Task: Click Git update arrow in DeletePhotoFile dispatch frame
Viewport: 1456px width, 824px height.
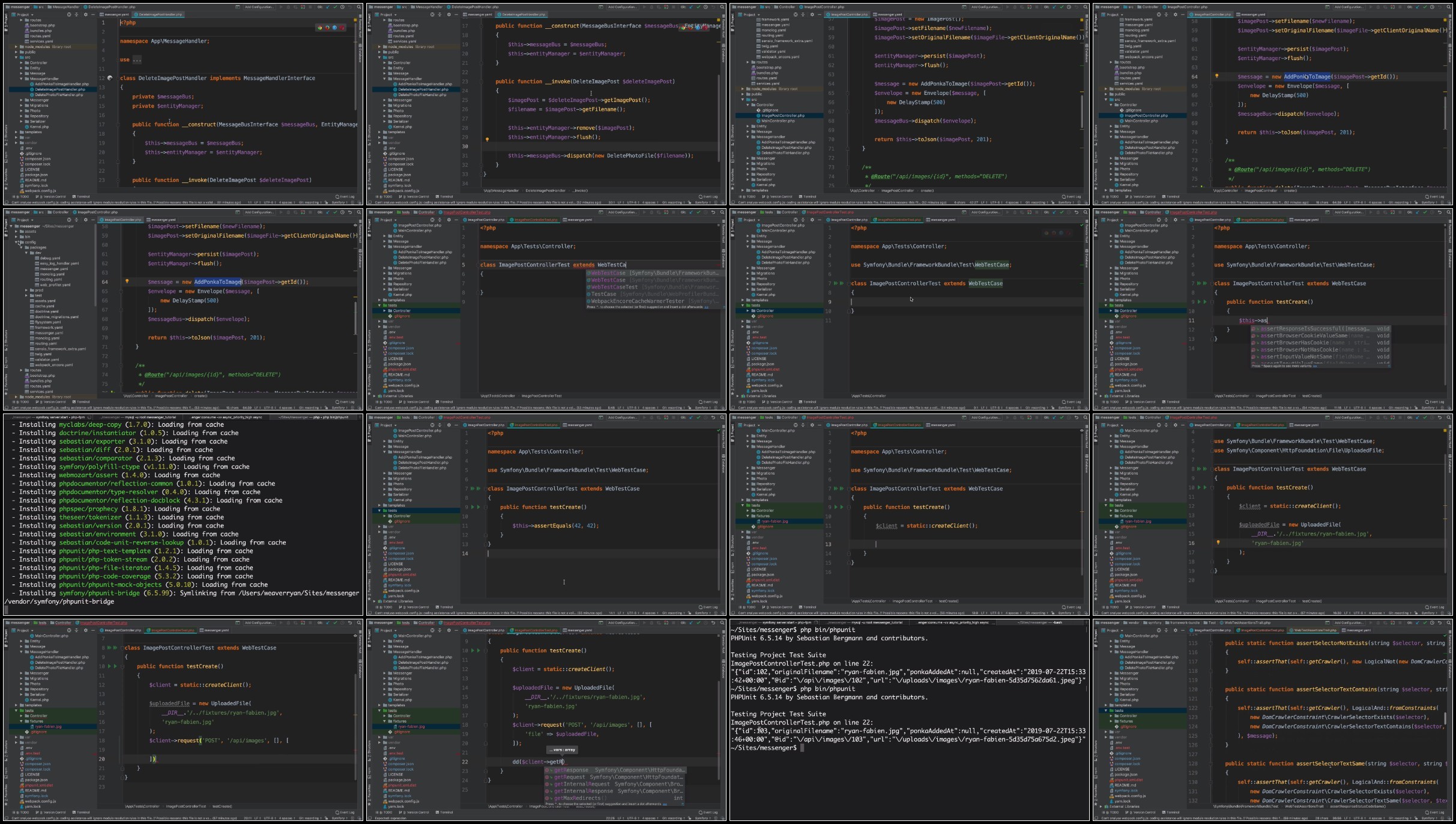Action: point(691,7)
